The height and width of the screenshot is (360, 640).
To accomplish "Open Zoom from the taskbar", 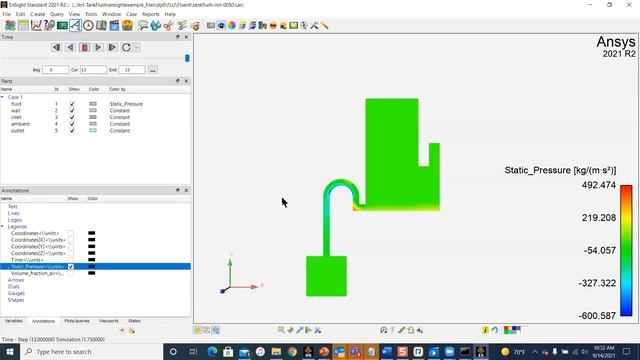I will (x=449, y=351).
